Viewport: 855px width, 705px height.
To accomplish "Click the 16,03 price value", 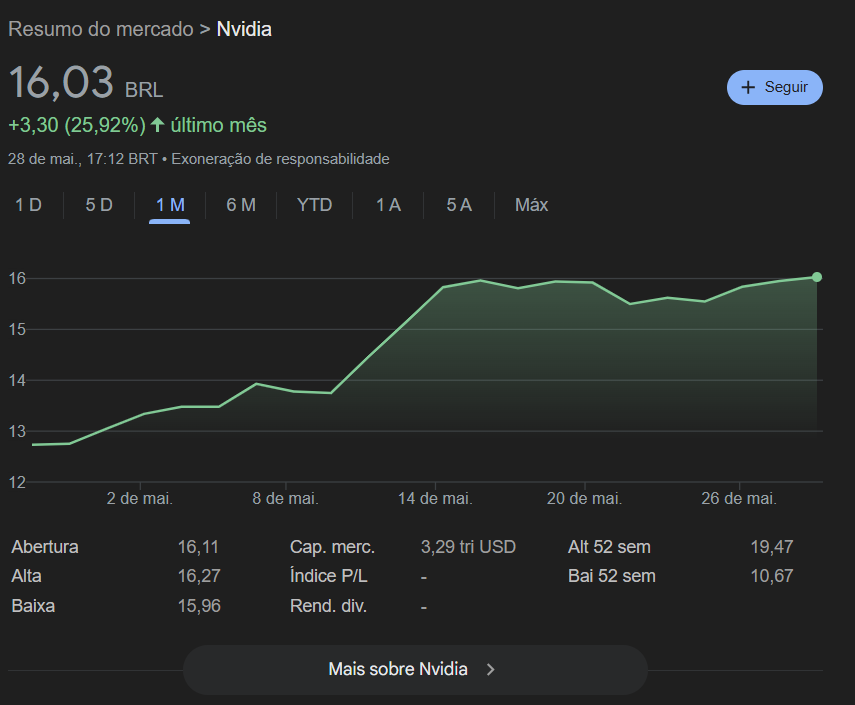I will click(61, 83).
